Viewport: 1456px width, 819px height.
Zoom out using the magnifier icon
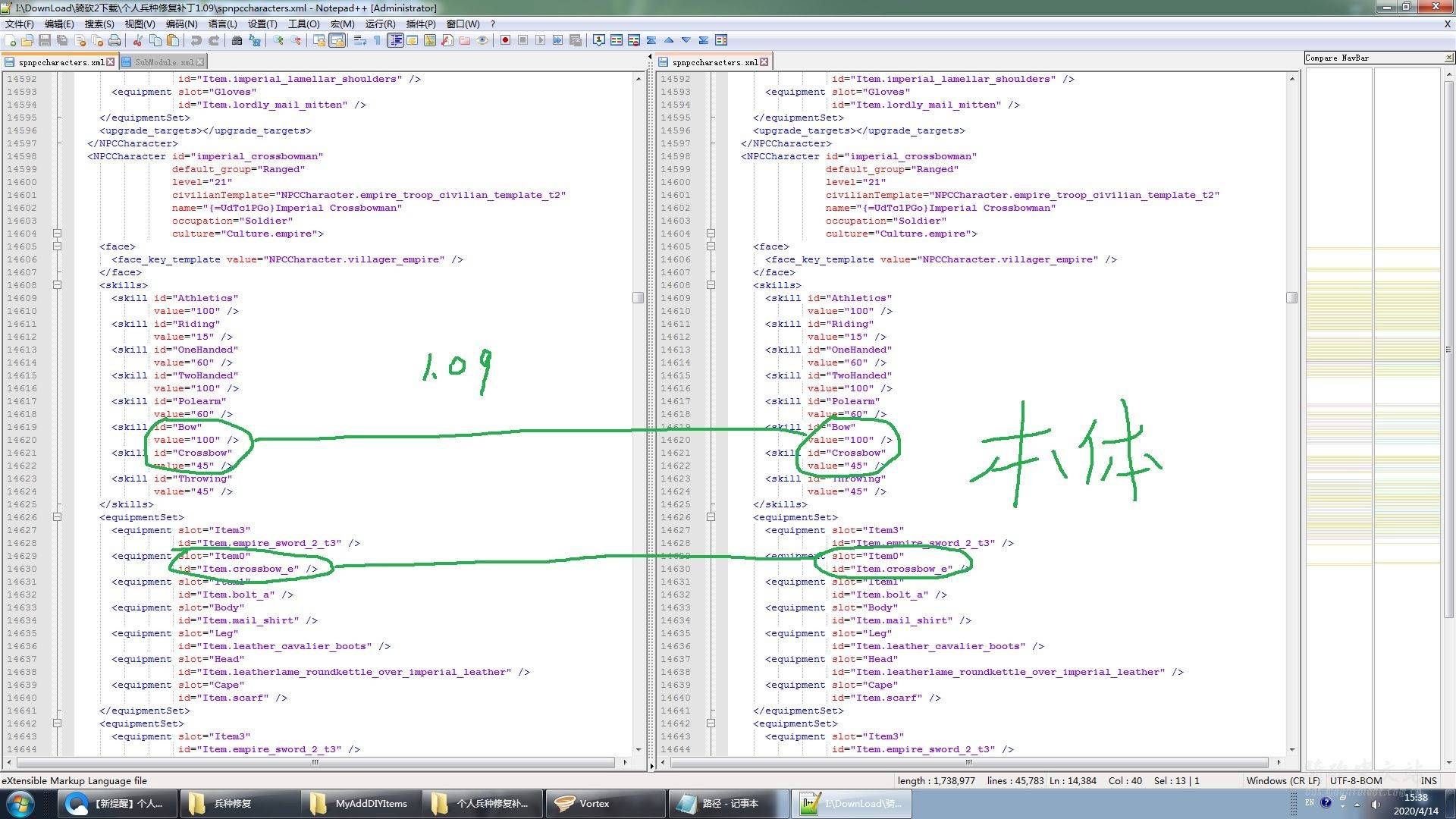[296, 40]
